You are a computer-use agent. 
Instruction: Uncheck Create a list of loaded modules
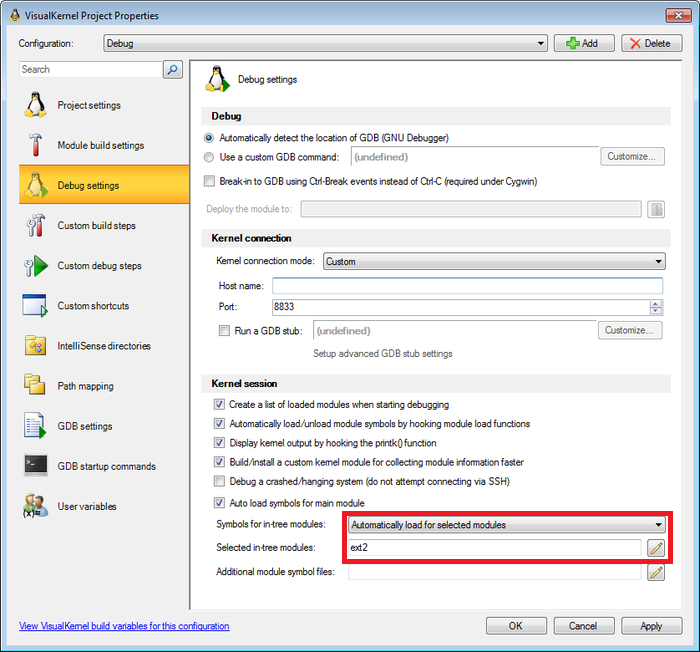point(219,404)
